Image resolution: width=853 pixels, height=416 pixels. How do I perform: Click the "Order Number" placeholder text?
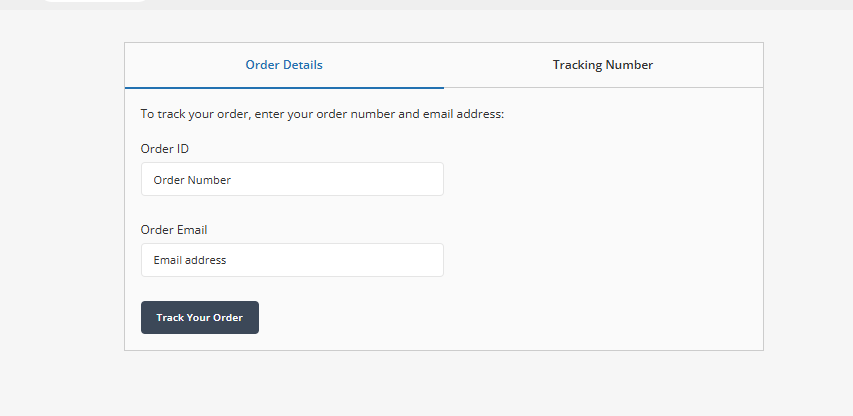[192, 180]
